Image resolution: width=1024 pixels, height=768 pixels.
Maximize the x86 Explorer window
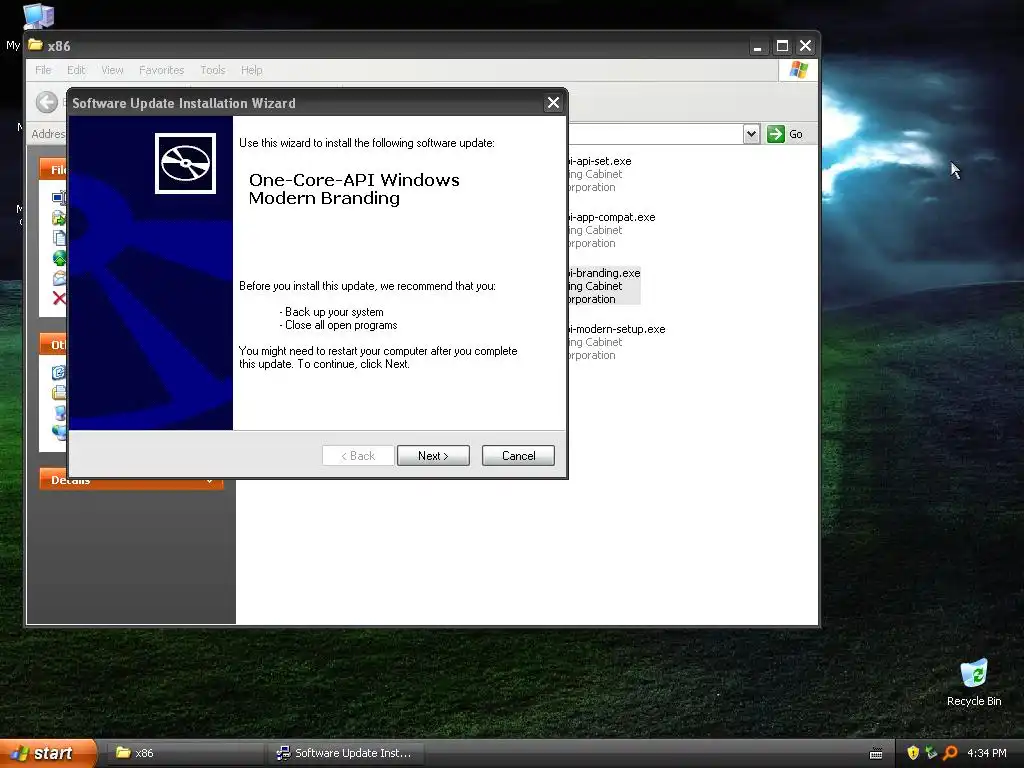(x=782, y=46)
